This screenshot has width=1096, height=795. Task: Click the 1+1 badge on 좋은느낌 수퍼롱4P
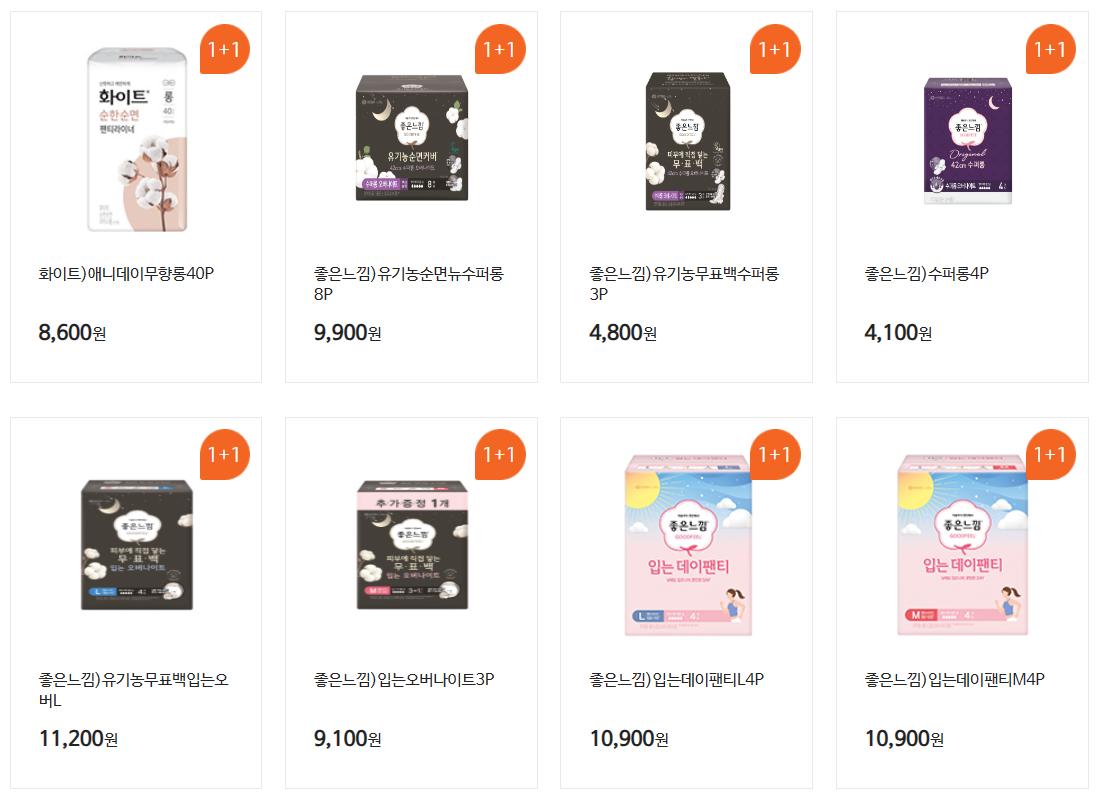click(1051, 49)
